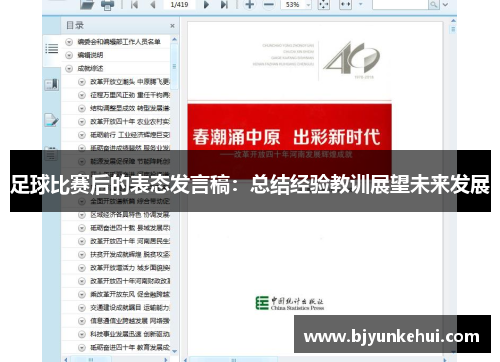Open 改革开放四十年 农业农村 chapter
500x362 pixels.
coord(130,122)
